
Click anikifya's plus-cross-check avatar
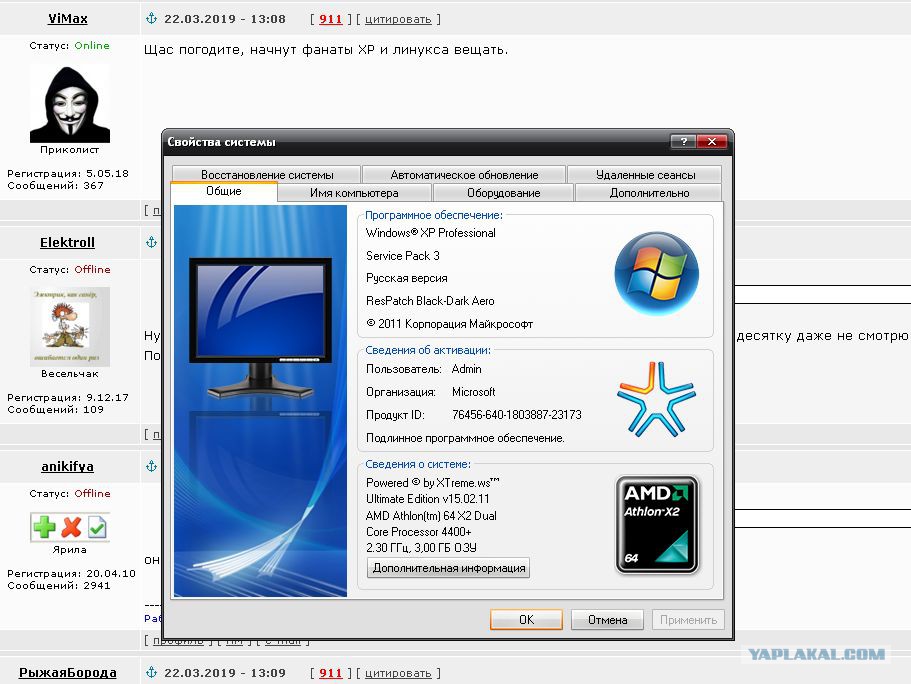pyautogui.click(x=70, y=527)
